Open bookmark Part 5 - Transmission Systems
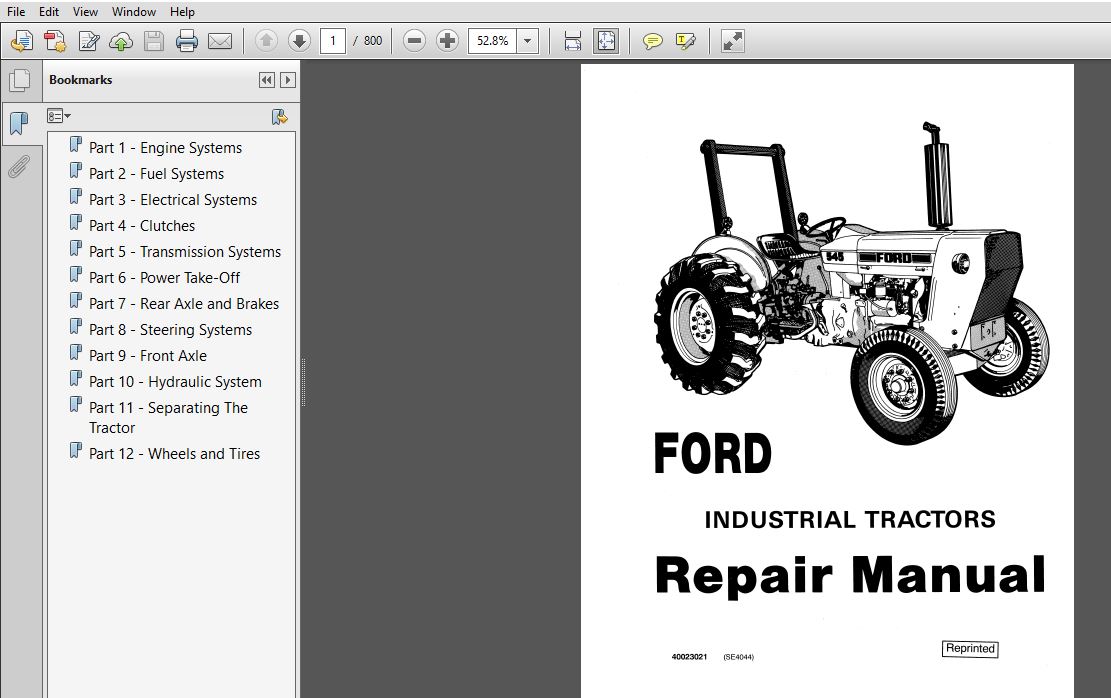Image resolution: width=1111 pixels, height=698 pixels. tap(185, 252)
